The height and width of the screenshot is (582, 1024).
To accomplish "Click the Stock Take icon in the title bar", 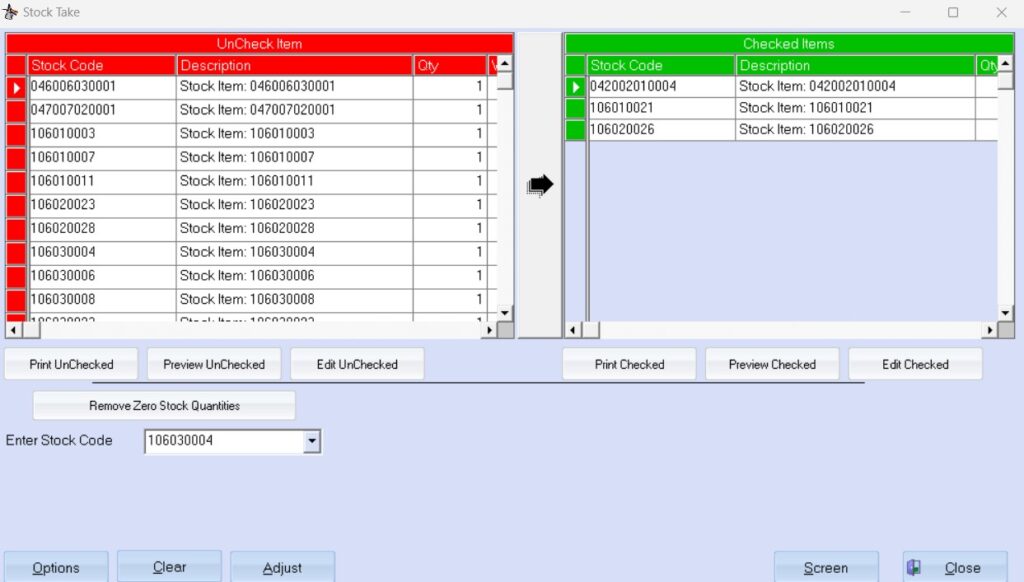I will [x=11, y=11].
